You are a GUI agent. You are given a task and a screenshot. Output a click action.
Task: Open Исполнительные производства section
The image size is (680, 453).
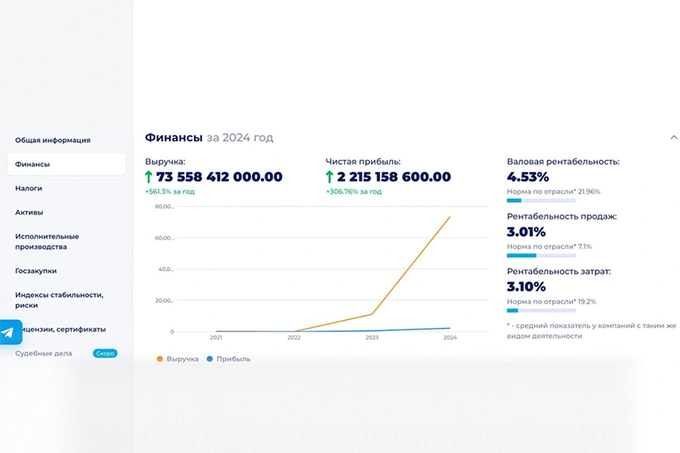point(47,241)
